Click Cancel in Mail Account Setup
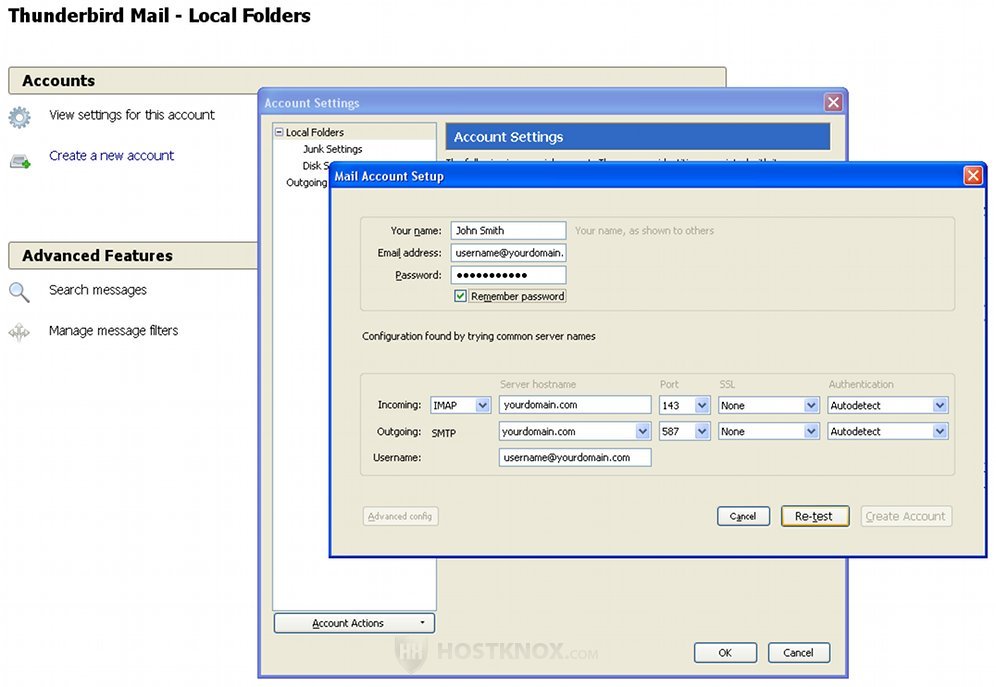Viewport: 996px width, 687px height. (x=743, y=516)
